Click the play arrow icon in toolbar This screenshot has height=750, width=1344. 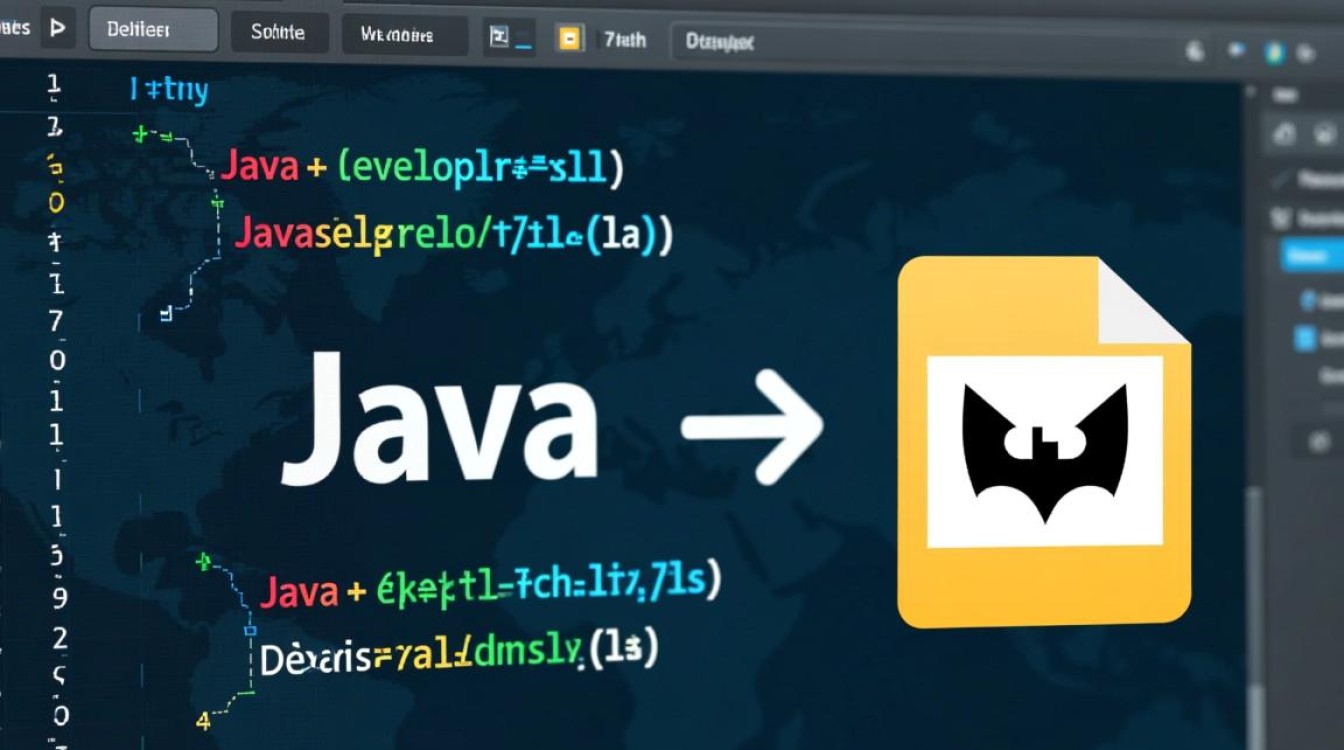57,29
